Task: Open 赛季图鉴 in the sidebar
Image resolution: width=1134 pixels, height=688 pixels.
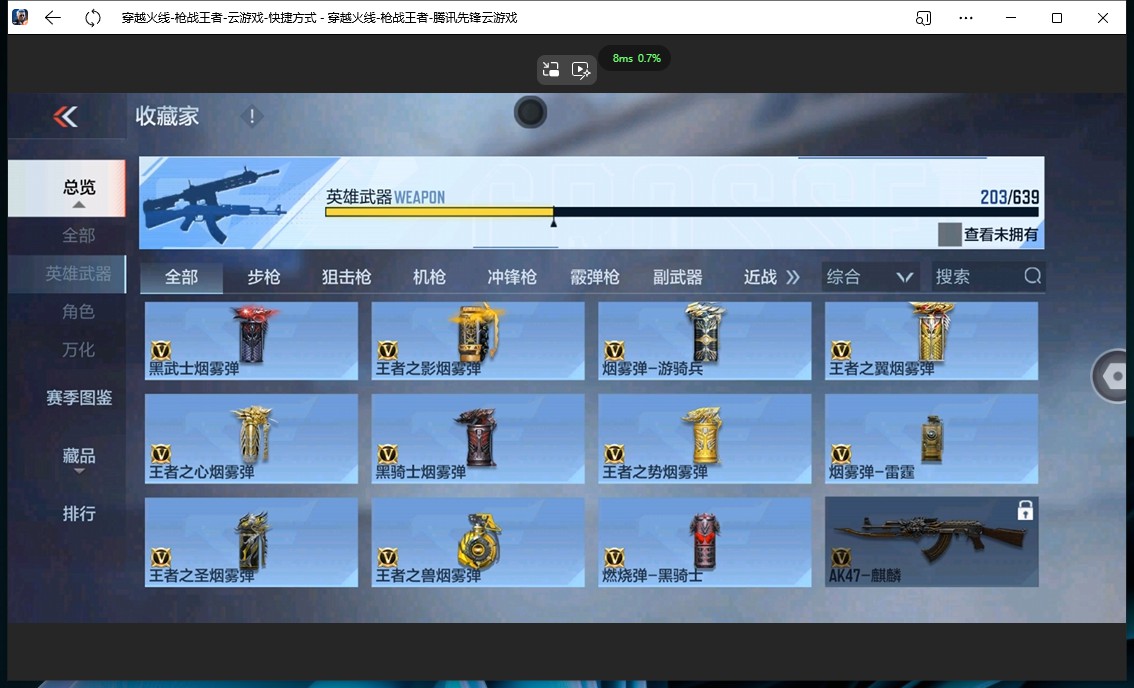Action: (x=79, y=398)
